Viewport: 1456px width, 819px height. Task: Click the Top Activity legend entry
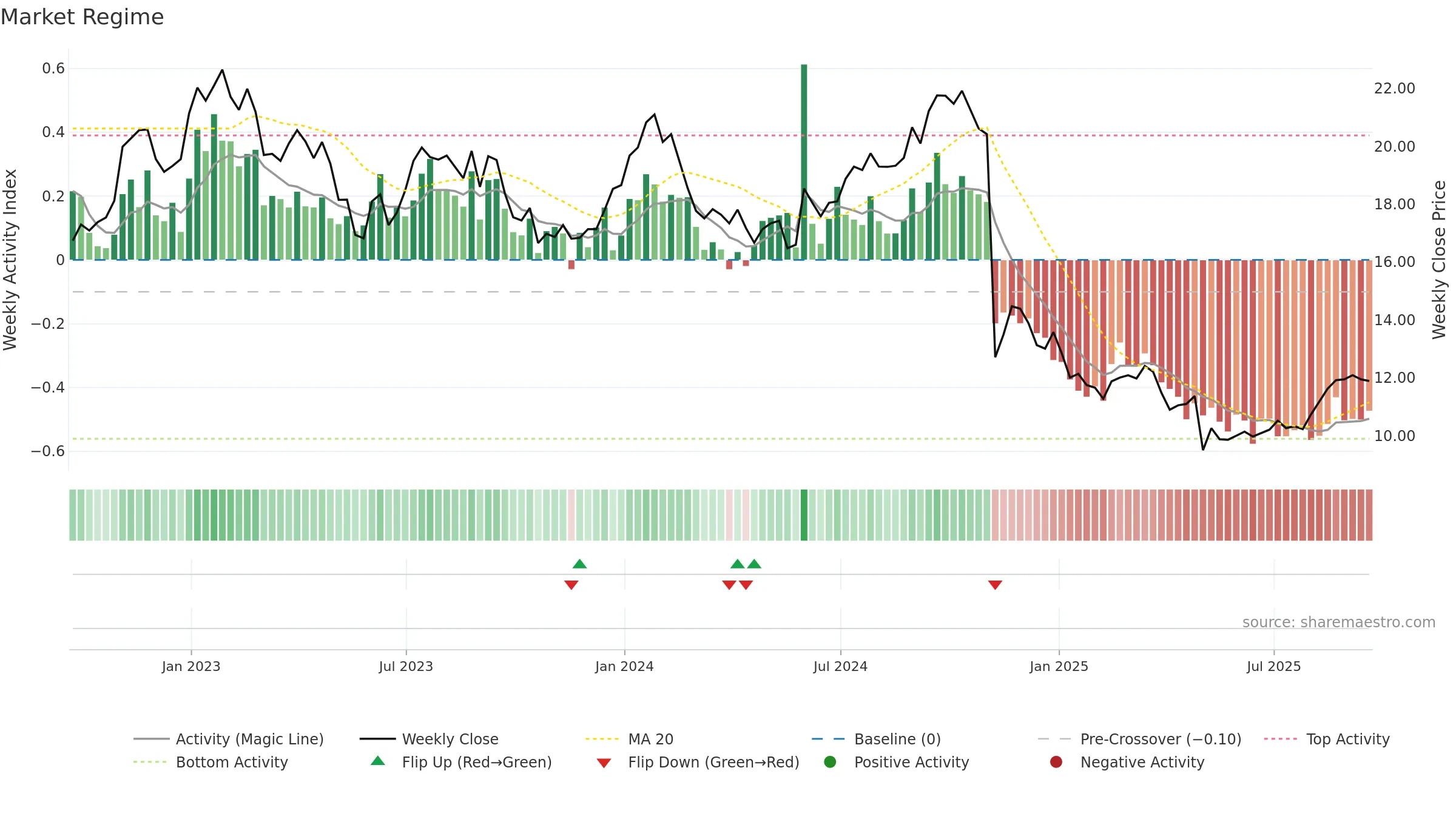1327,739
